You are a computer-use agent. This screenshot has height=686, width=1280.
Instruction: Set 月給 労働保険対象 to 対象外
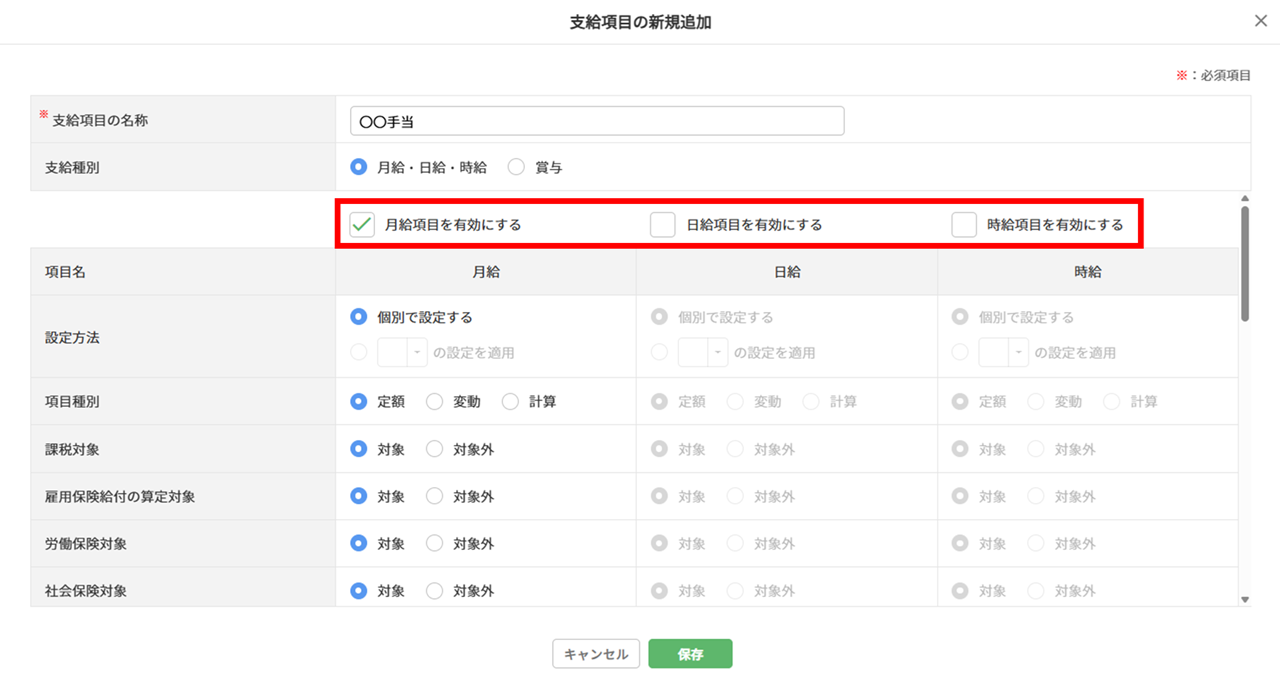435,544
